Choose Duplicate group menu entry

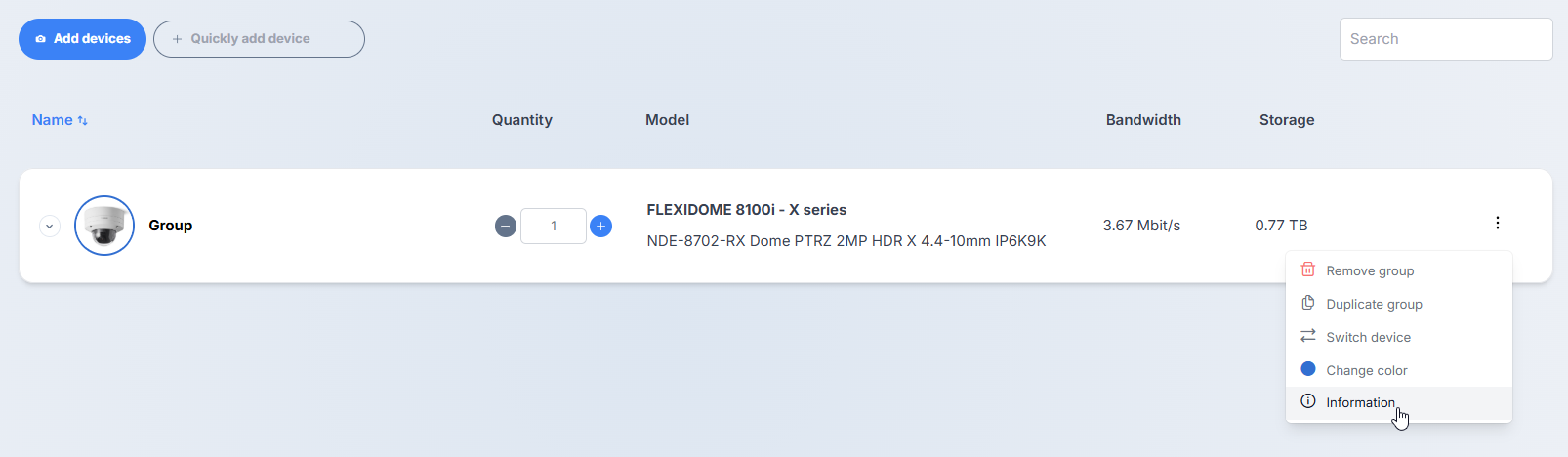pos(1374,304)
